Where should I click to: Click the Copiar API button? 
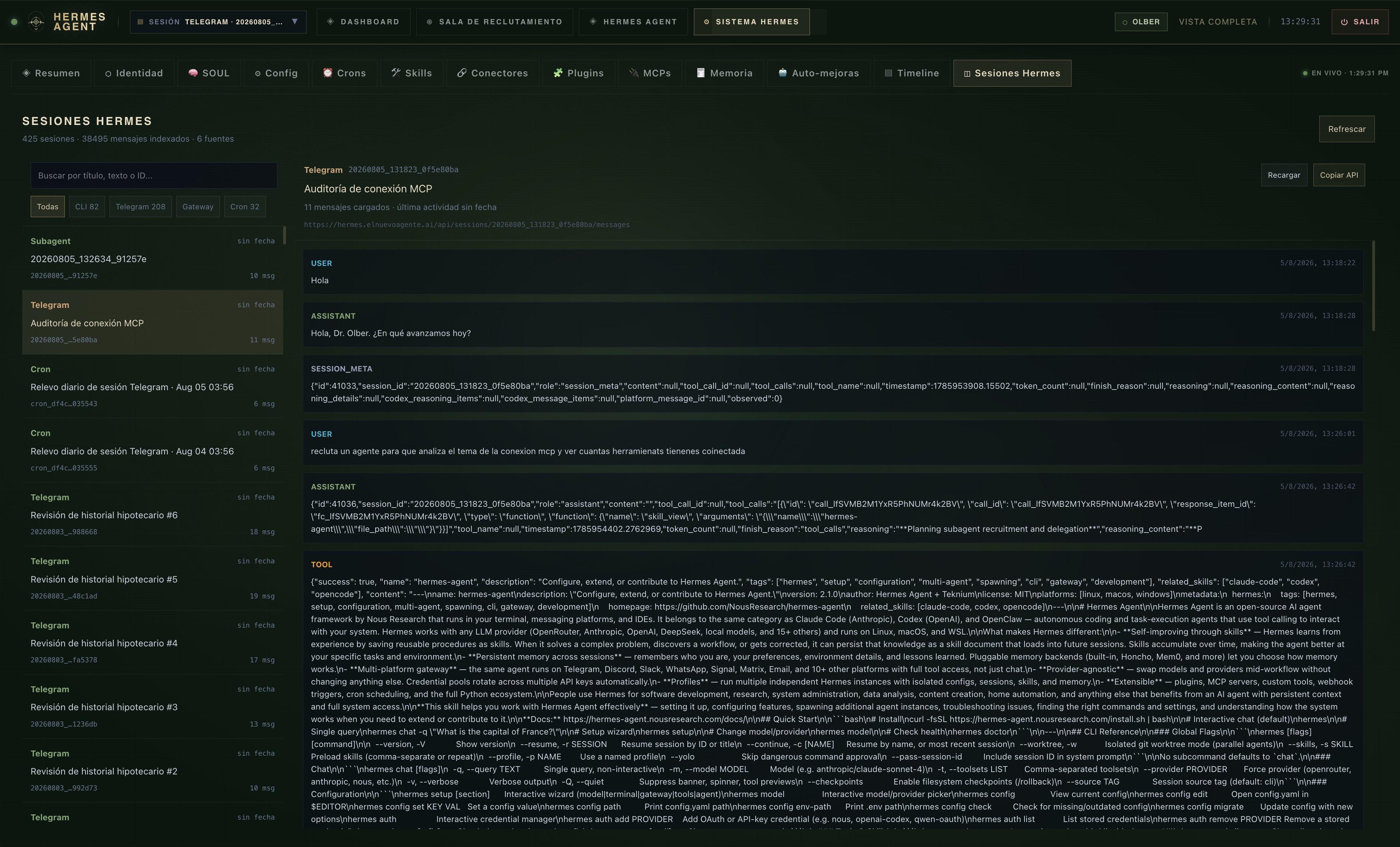pos(1339,175)
